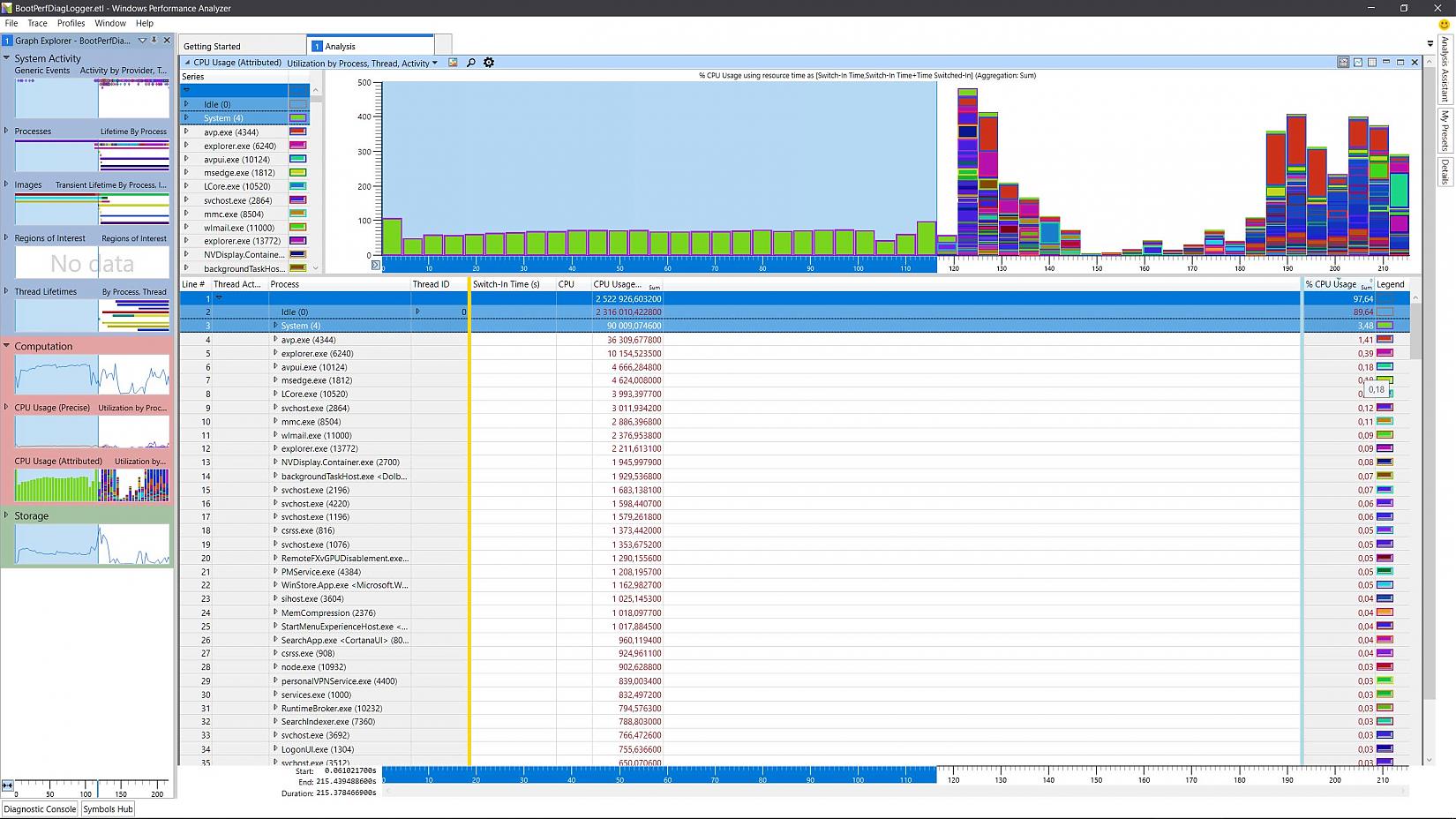Expand the Processes section in Graph Explorer
Image resolution: width=1456 pixels, height=819 pixels.
tap(7, 131)
